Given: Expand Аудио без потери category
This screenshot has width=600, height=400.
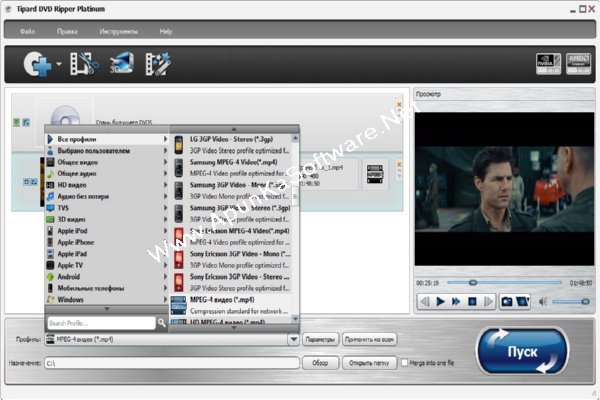Looking at the screenshot, I should (x=107, y=196).
